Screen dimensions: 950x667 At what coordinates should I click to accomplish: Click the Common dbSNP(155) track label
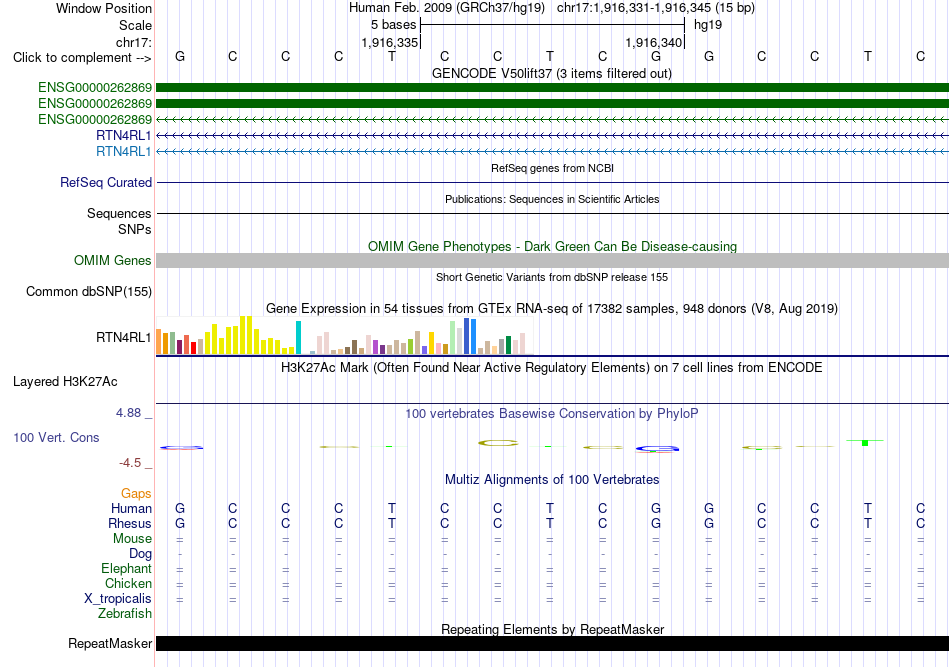click(x=89, y=291)
